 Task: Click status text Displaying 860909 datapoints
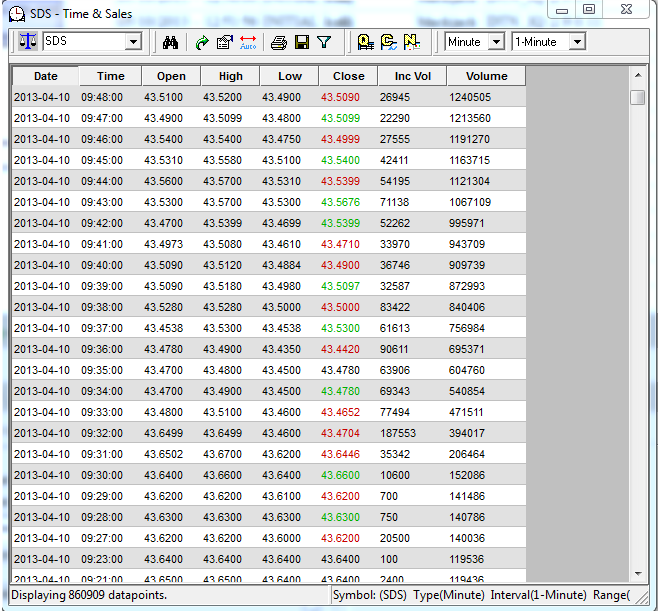point(89,595)
